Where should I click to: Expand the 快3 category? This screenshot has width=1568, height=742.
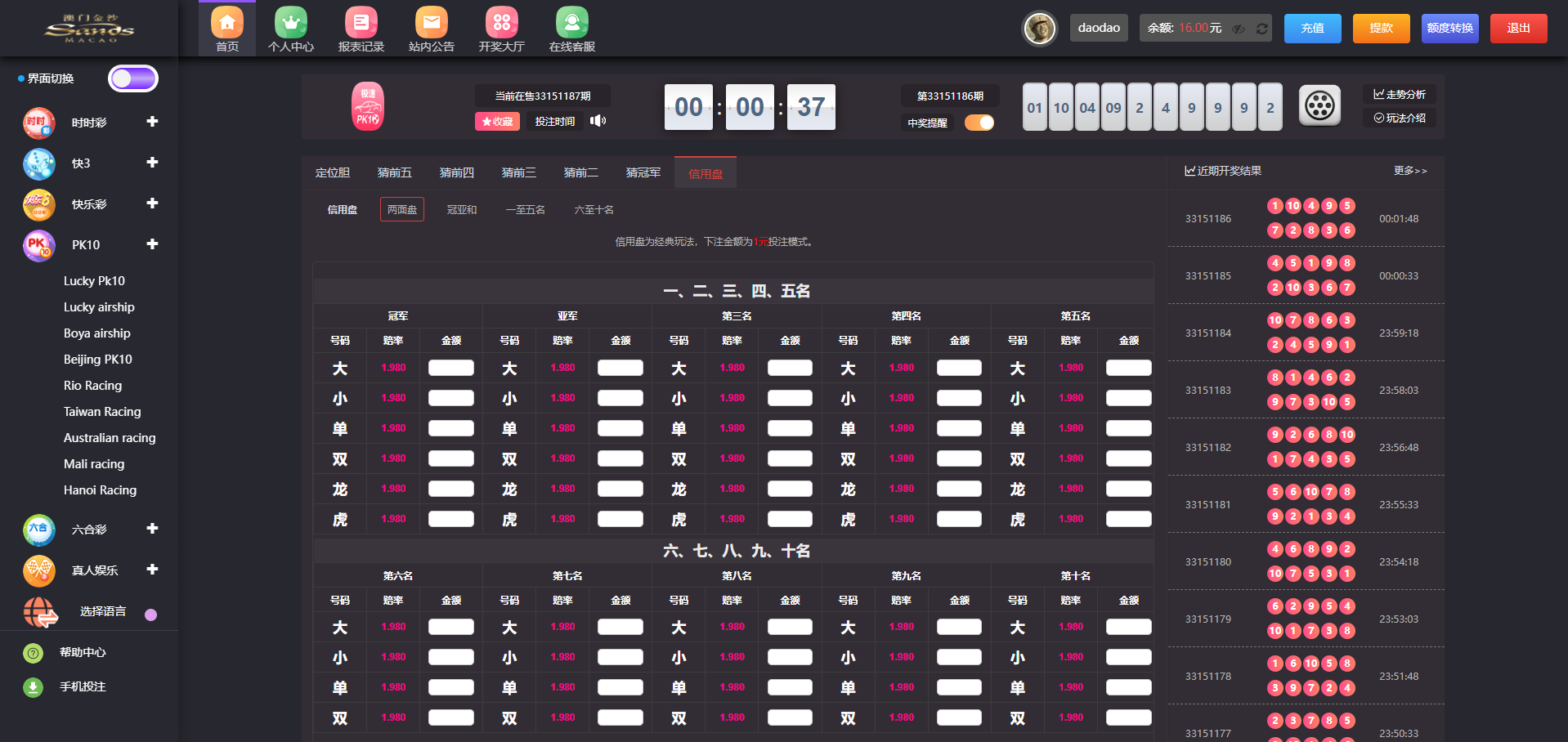(x=152, y=163)
